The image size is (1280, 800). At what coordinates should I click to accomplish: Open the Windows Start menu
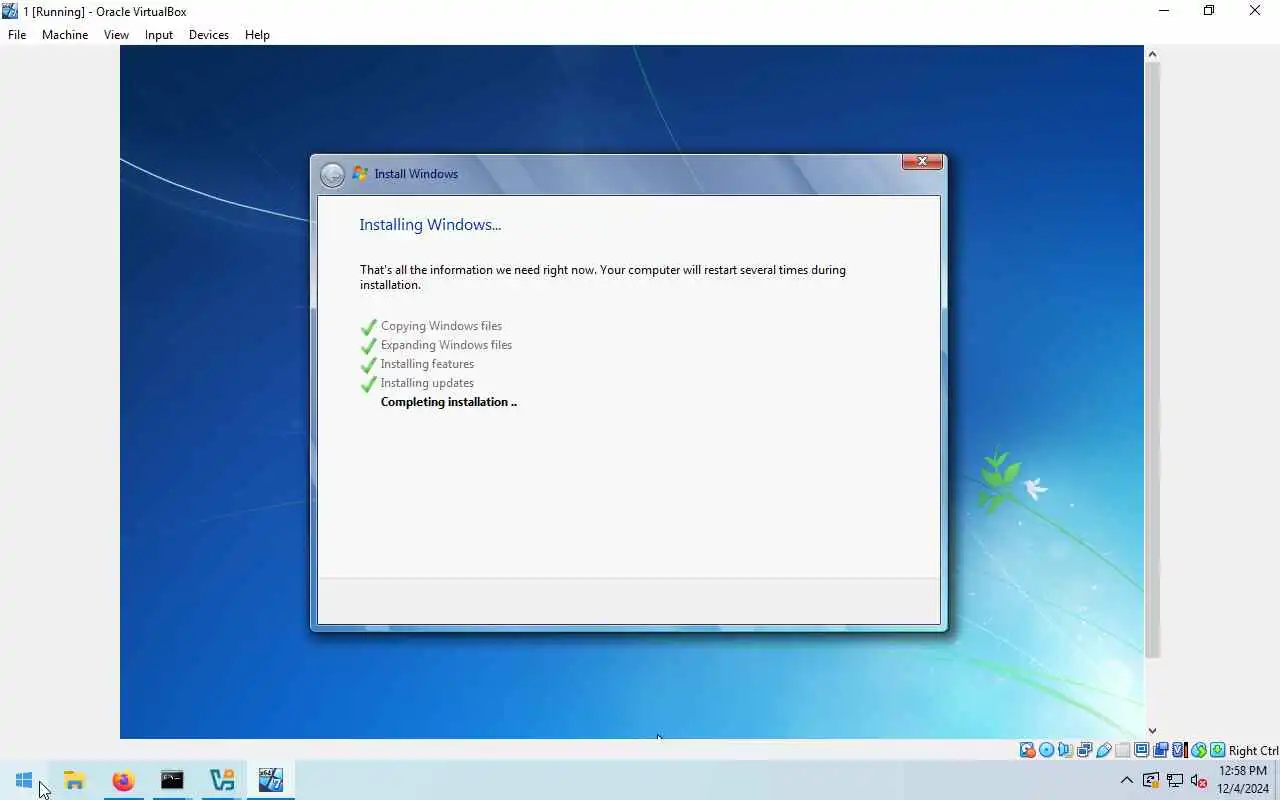coord(24,780)
